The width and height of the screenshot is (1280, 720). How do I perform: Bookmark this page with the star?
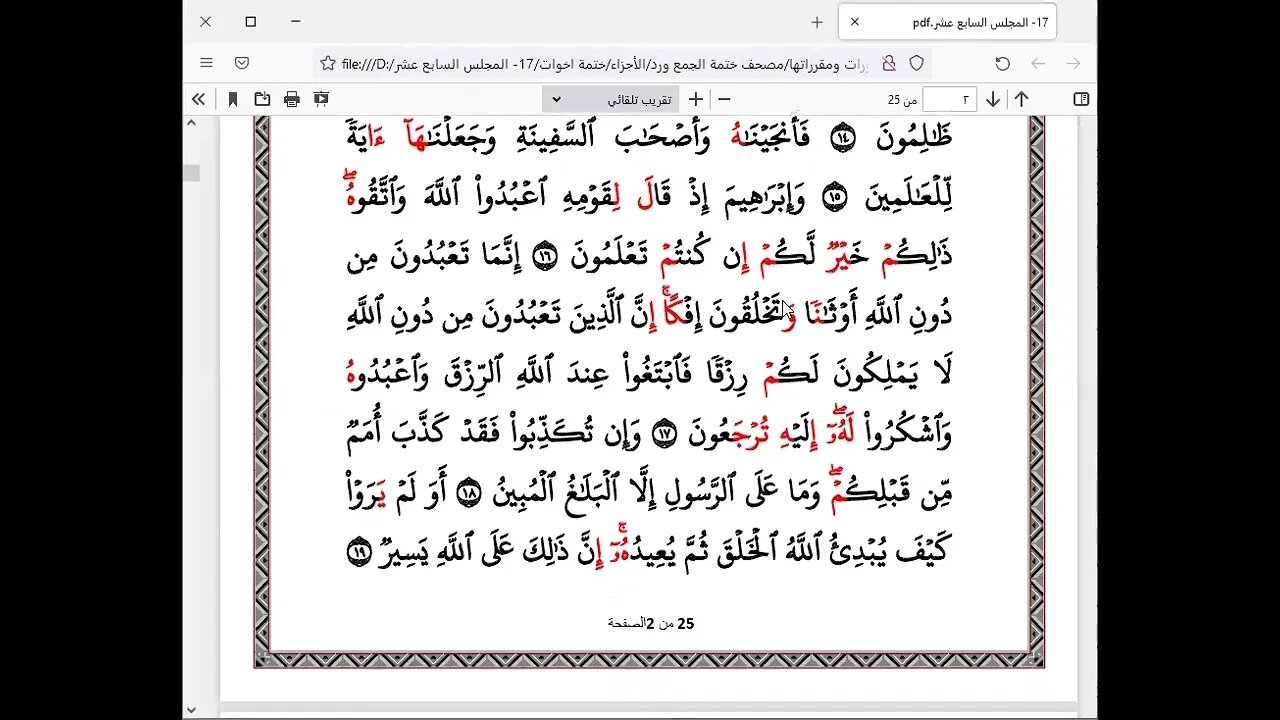(328, 63)
